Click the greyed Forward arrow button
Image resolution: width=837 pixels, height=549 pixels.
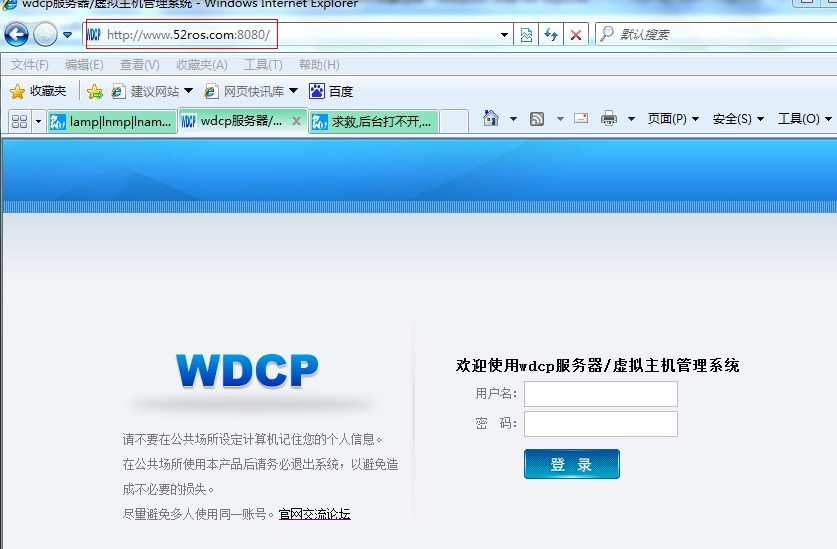coord(45,35)
